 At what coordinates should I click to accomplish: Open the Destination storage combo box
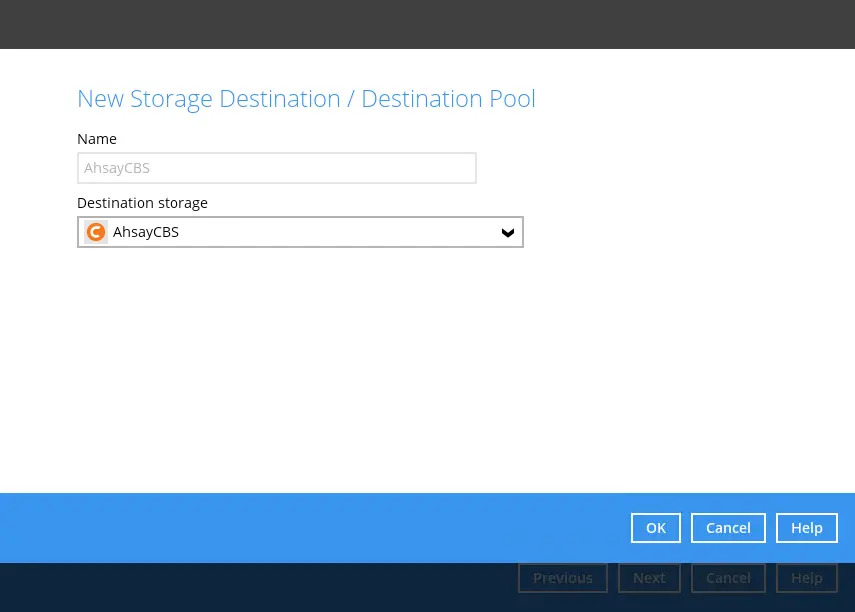pyautogui.click(x=300, y=232)
